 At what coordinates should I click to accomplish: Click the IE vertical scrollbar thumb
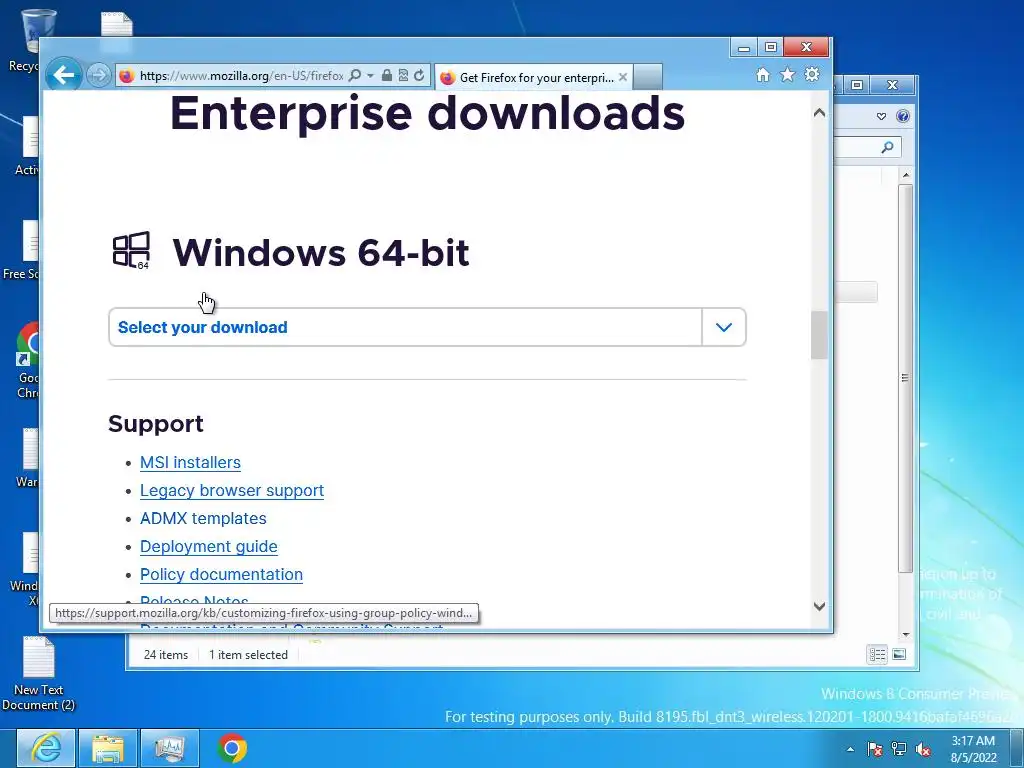(820, 335)
